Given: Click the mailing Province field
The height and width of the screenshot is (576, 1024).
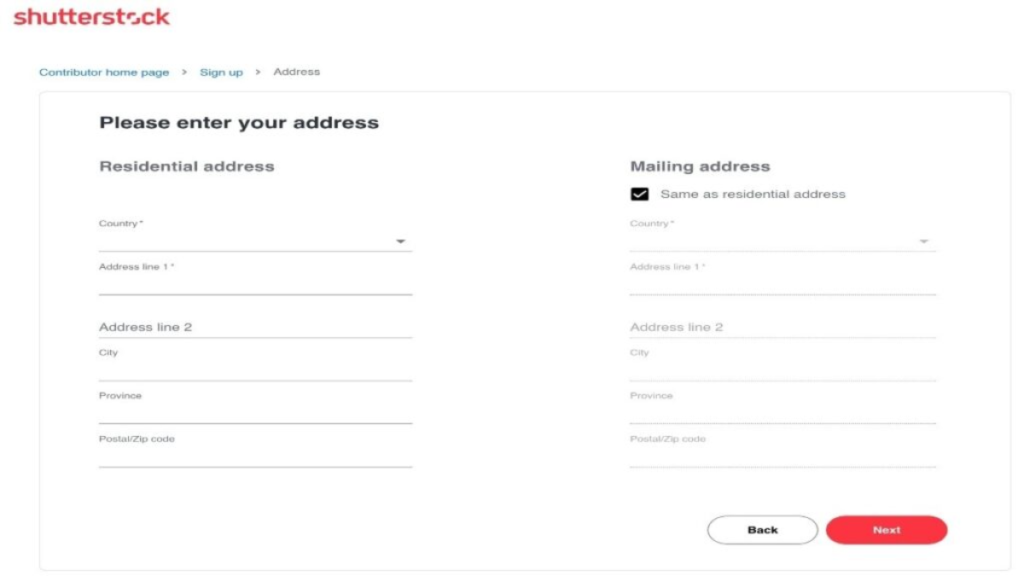Looking at the screenshot, I should (780, 409).
